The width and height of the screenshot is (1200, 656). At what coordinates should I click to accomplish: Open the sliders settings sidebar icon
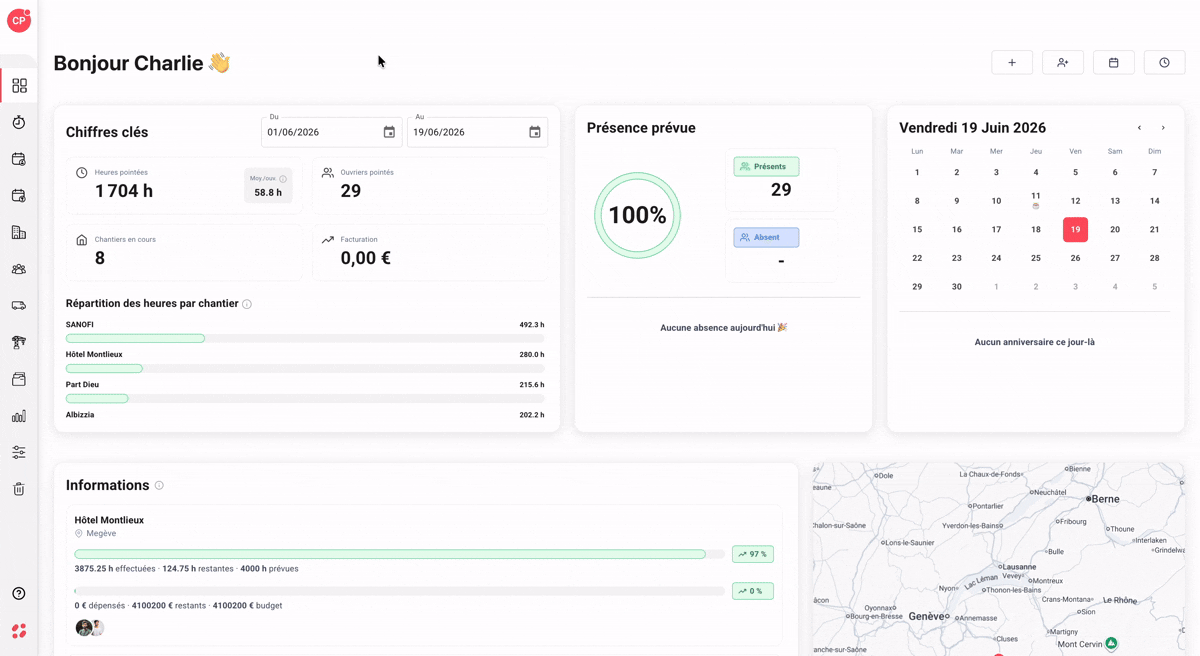point(19,452)
